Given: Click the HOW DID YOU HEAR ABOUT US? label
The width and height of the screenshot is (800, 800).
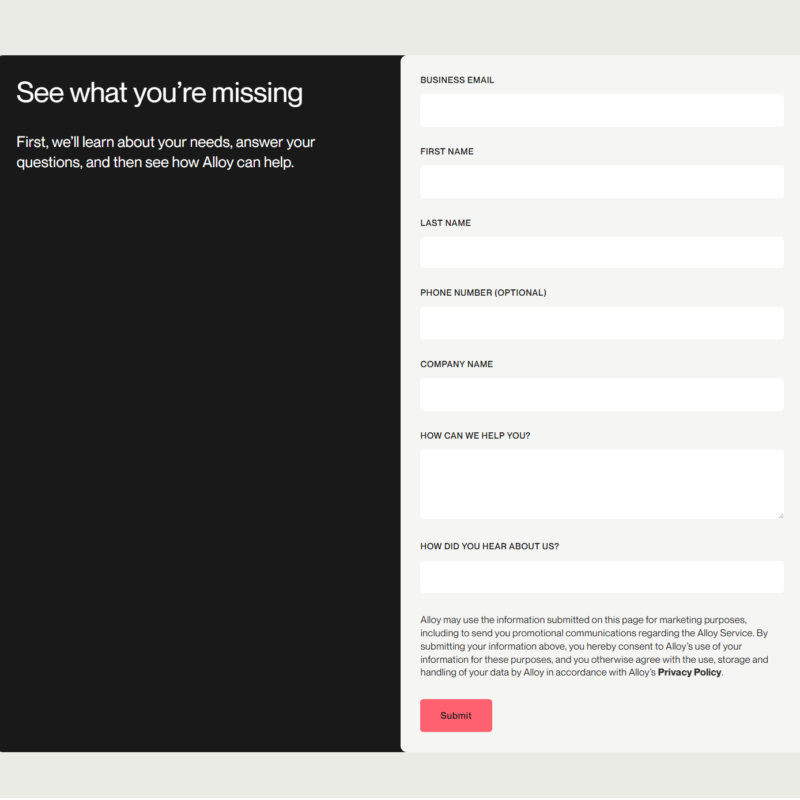Looking at the screenshot, I should 489,547.
